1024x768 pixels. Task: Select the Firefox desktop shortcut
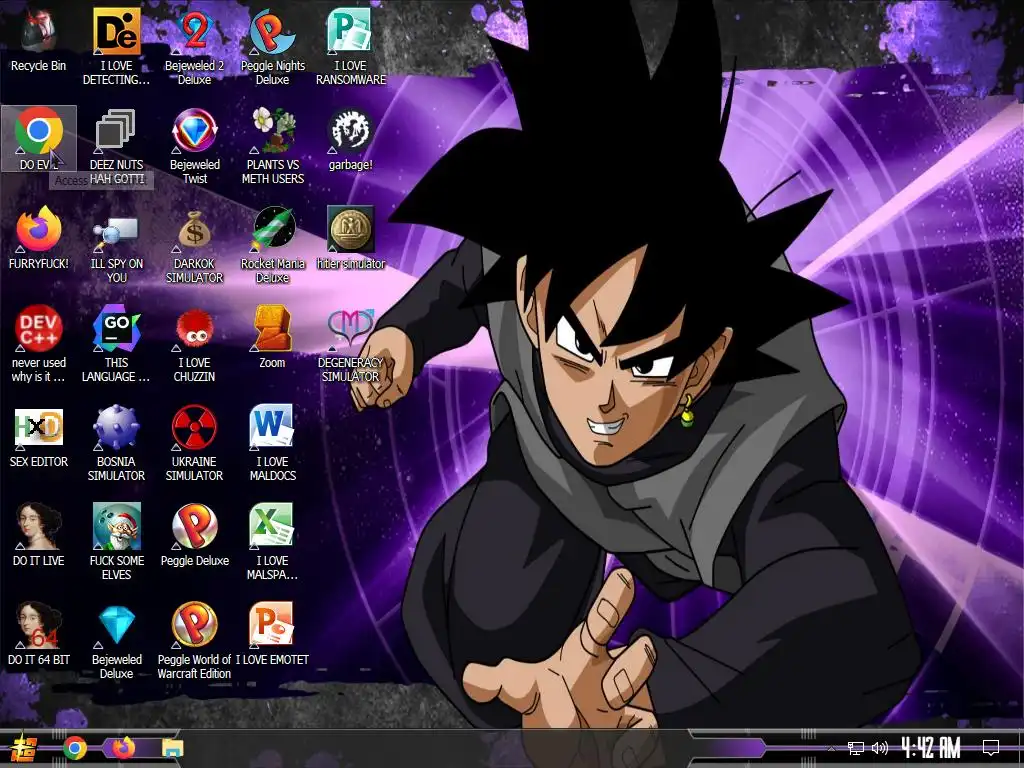[x=39, y=238]
